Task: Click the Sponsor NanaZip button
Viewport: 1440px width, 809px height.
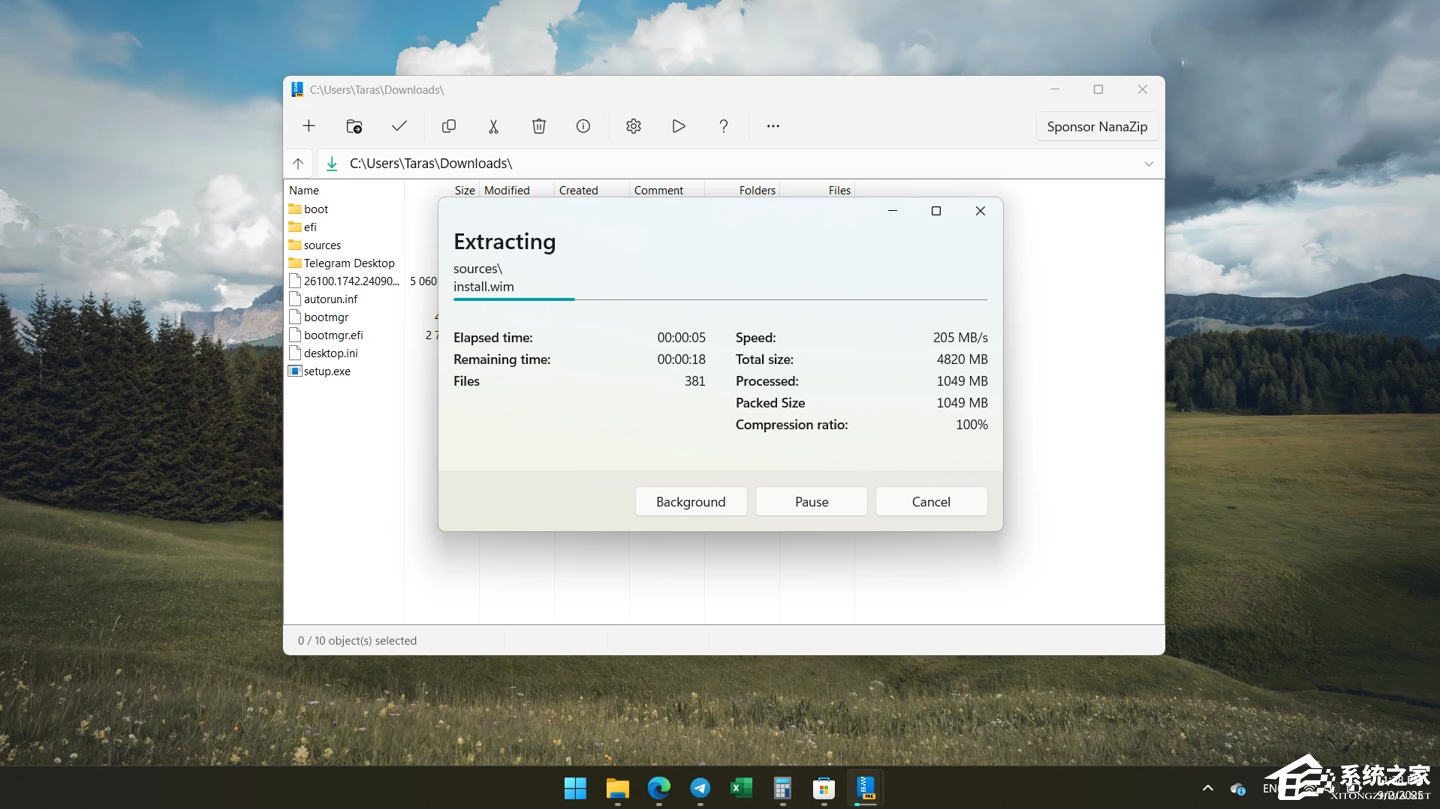Action: pyautogui.click(x=1096, y=127)
